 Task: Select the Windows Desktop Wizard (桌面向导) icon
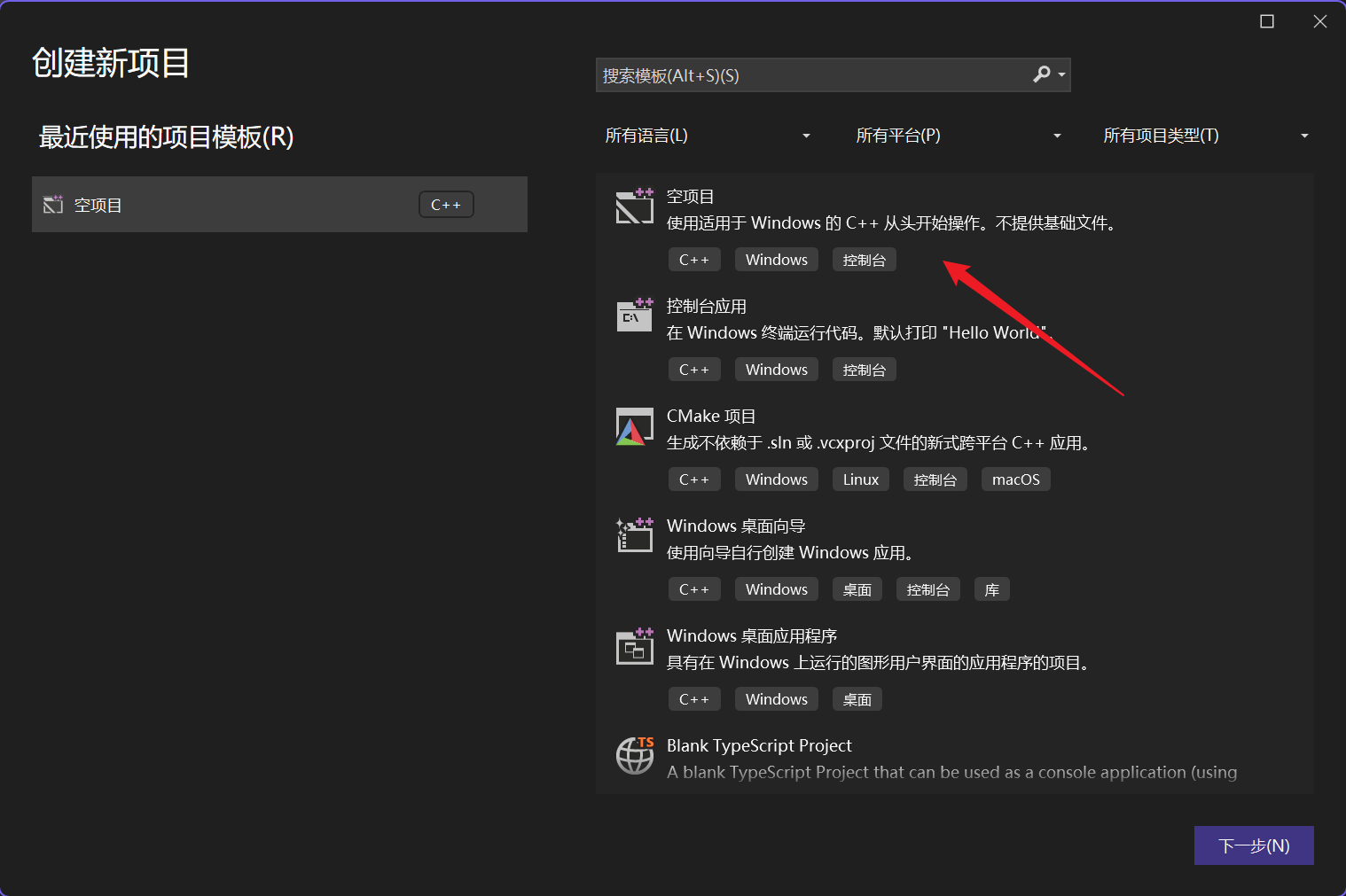634,536
